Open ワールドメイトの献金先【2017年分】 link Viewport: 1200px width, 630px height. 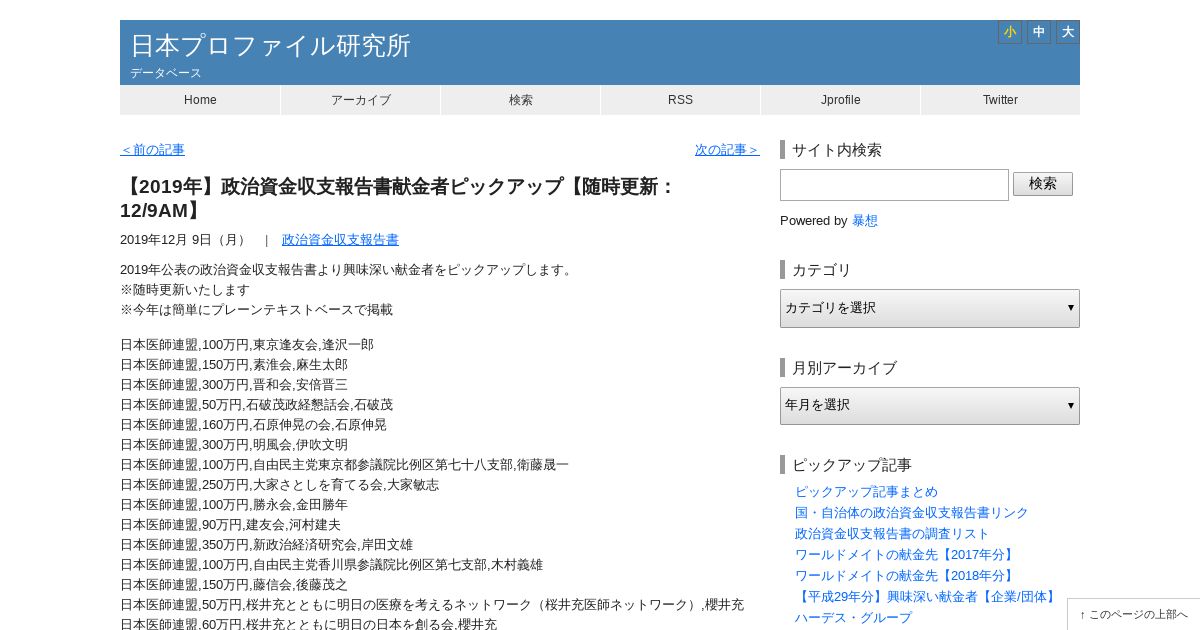906,555
